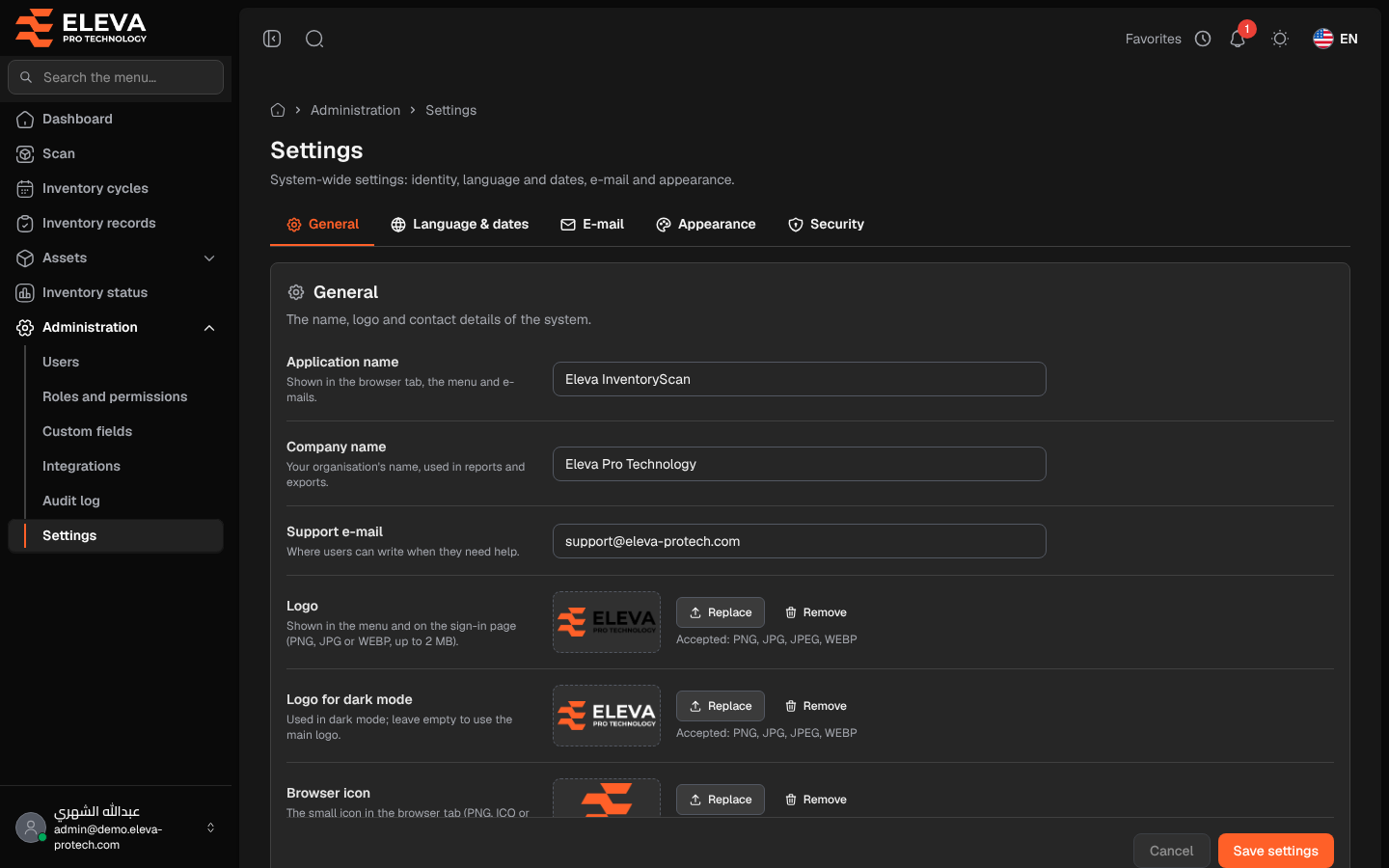The width and height of the screenshot is (1389, 868).
Task: Expand the Assets menu chevron
Action: pos(209,258)
